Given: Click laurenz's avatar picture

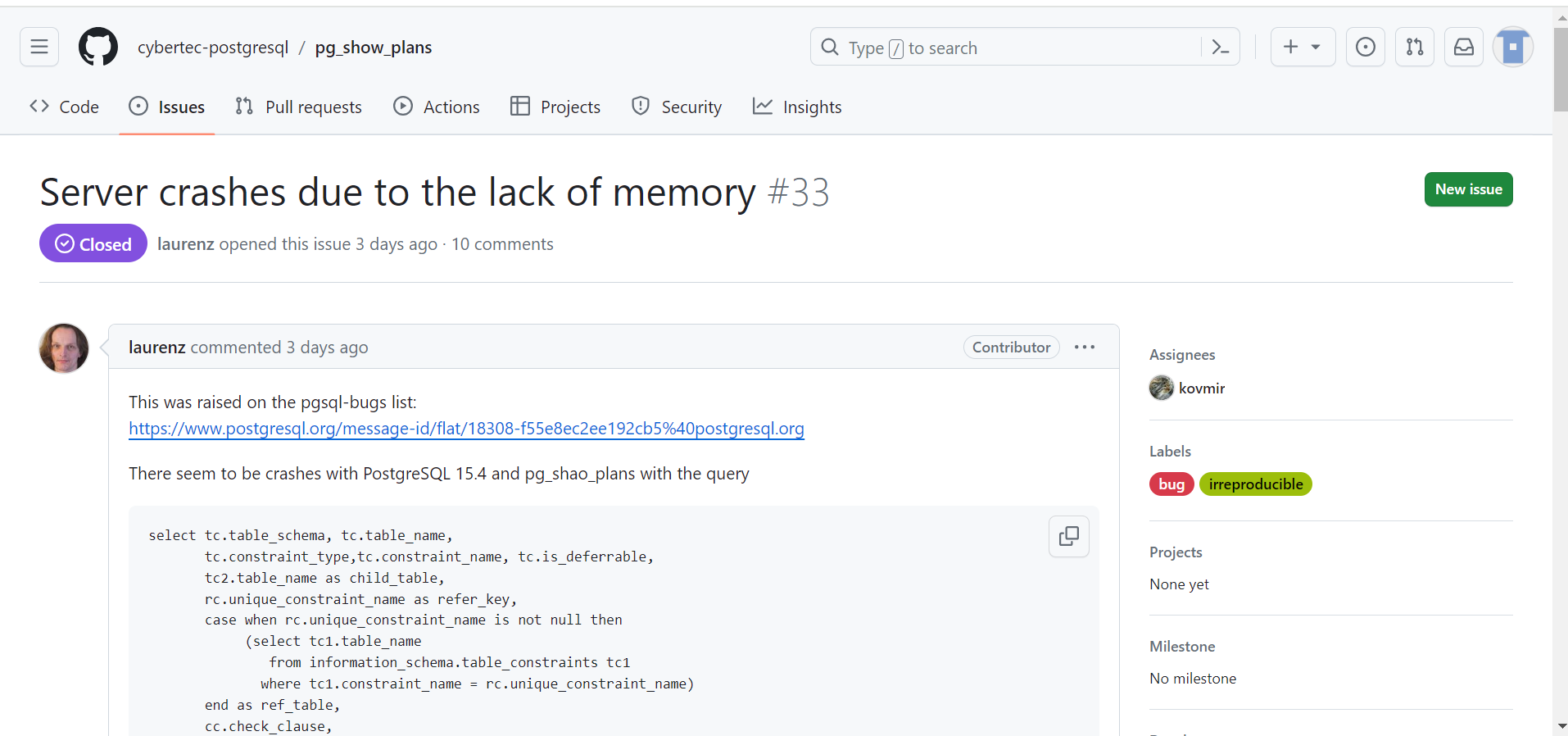Looking at the screenshot, I should tap(64, 348).
